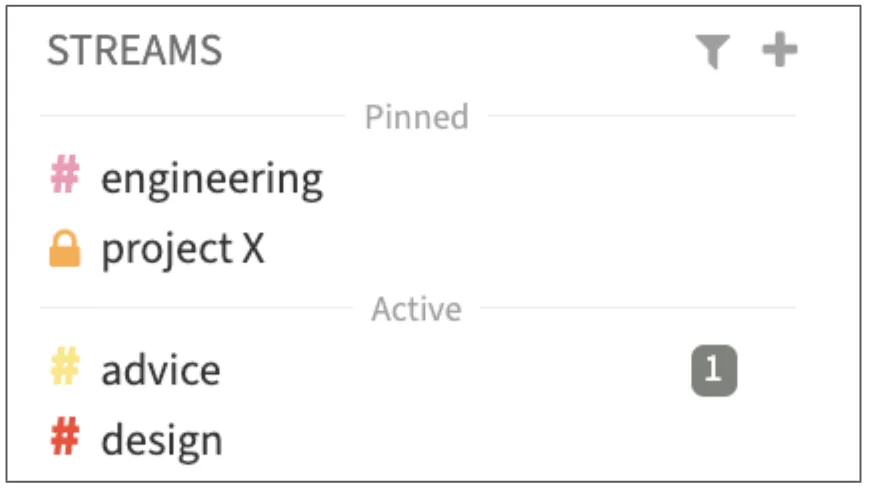Add a stream with the plus icon
This screenshot has width=870, height=491.
pos(779,50)
